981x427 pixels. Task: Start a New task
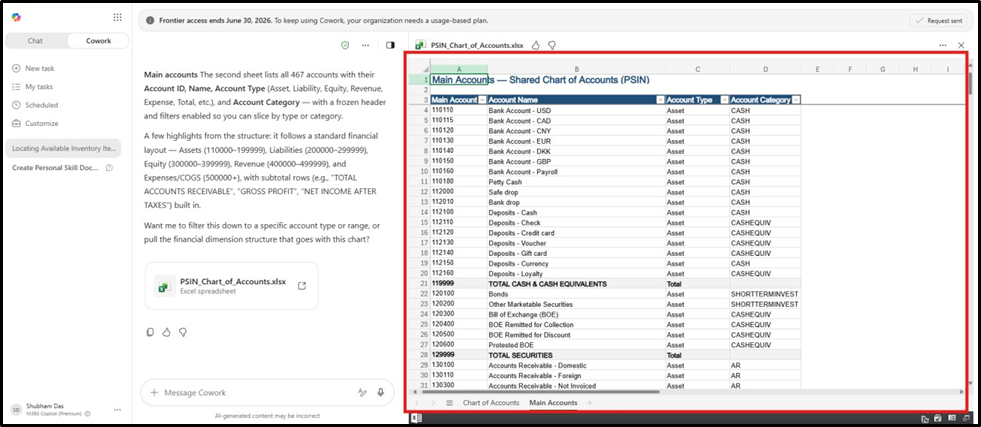coord(34,68)
